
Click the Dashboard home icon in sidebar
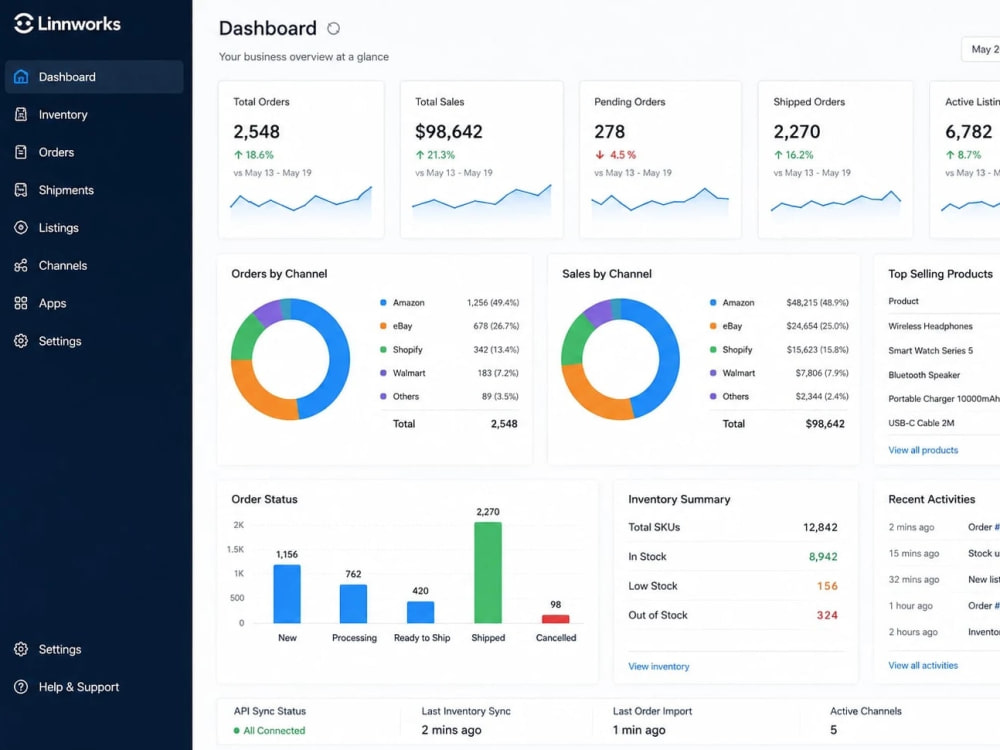coord(21,77)
